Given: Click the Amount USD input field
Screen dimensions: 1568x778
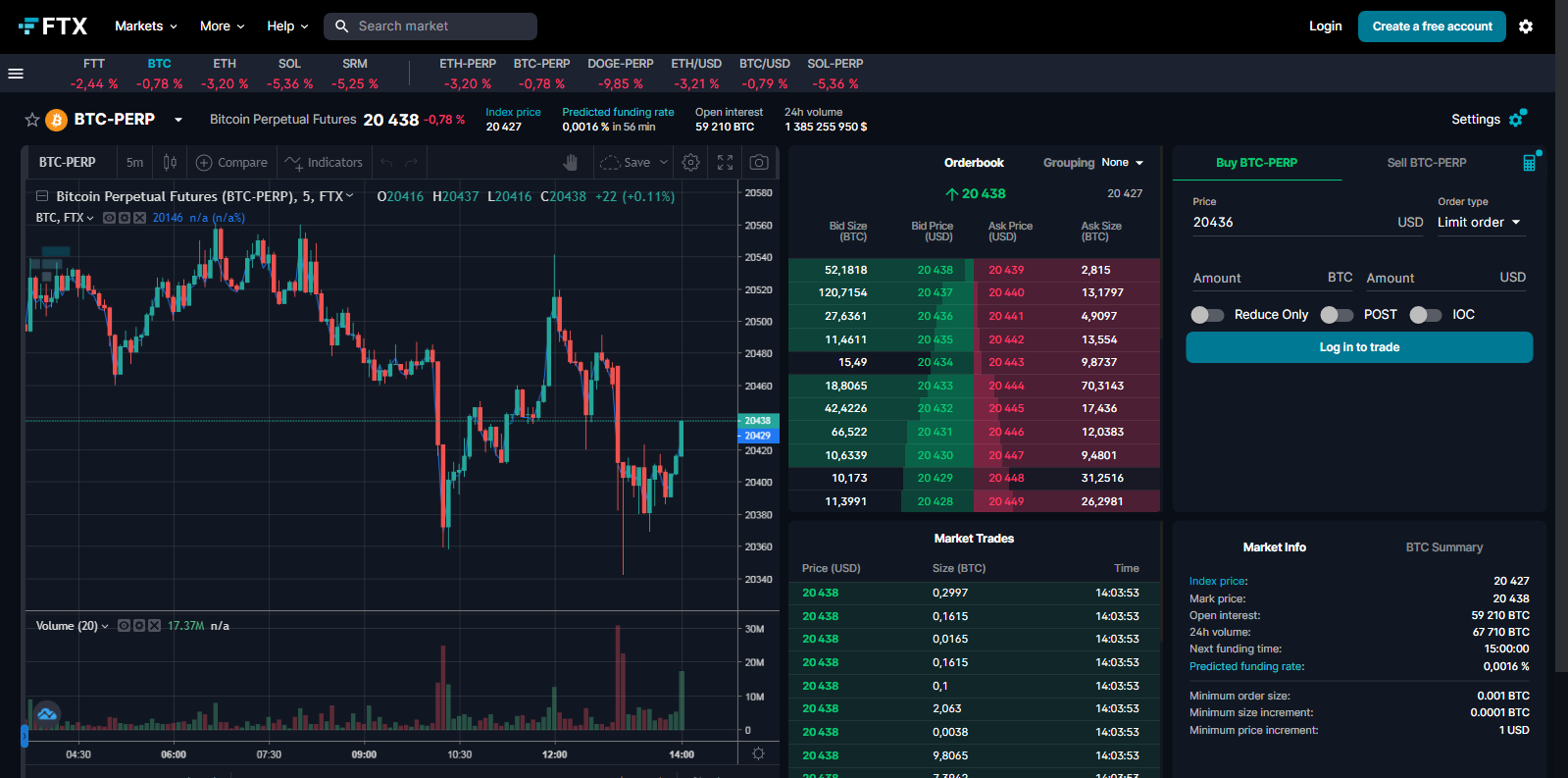Looking at the screenshot, I should [1446, 279].
